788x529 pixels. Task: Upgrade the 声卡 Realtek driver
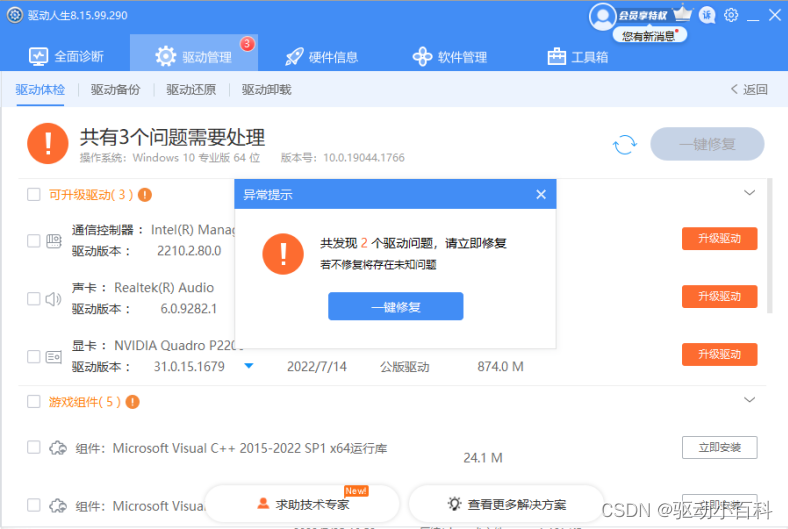click(719, 296)
